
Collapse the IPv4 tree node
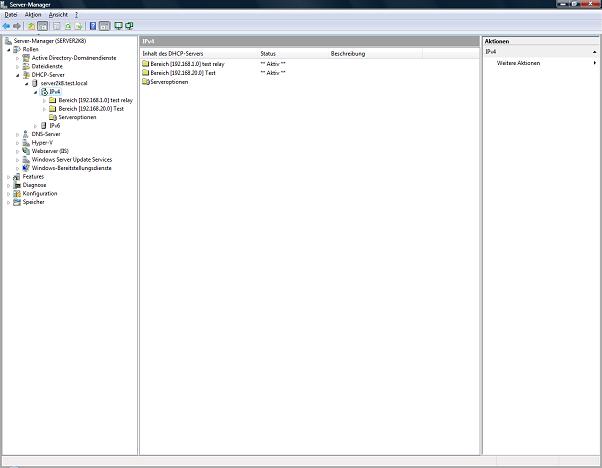35,92
